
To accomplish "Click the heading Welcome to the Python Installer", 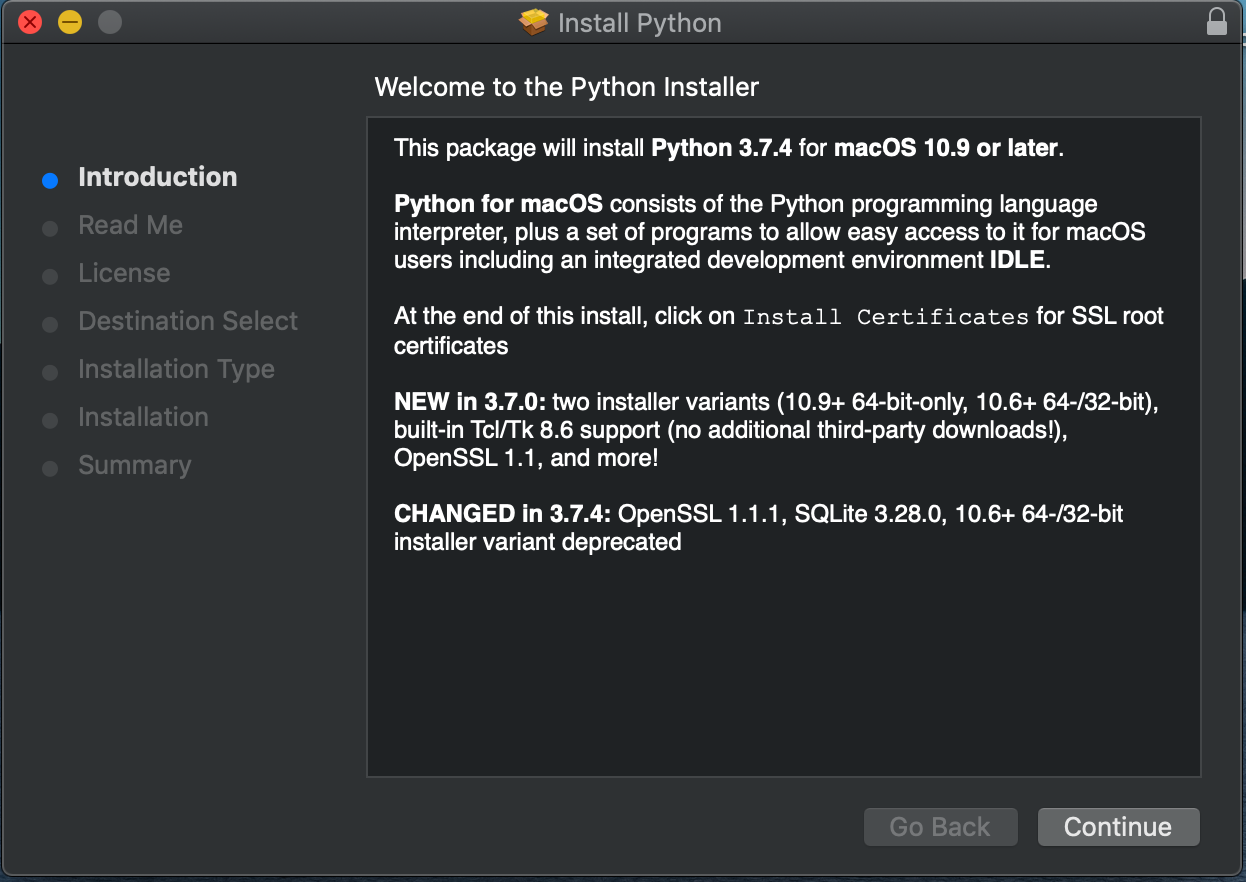I will click(567, 87).
